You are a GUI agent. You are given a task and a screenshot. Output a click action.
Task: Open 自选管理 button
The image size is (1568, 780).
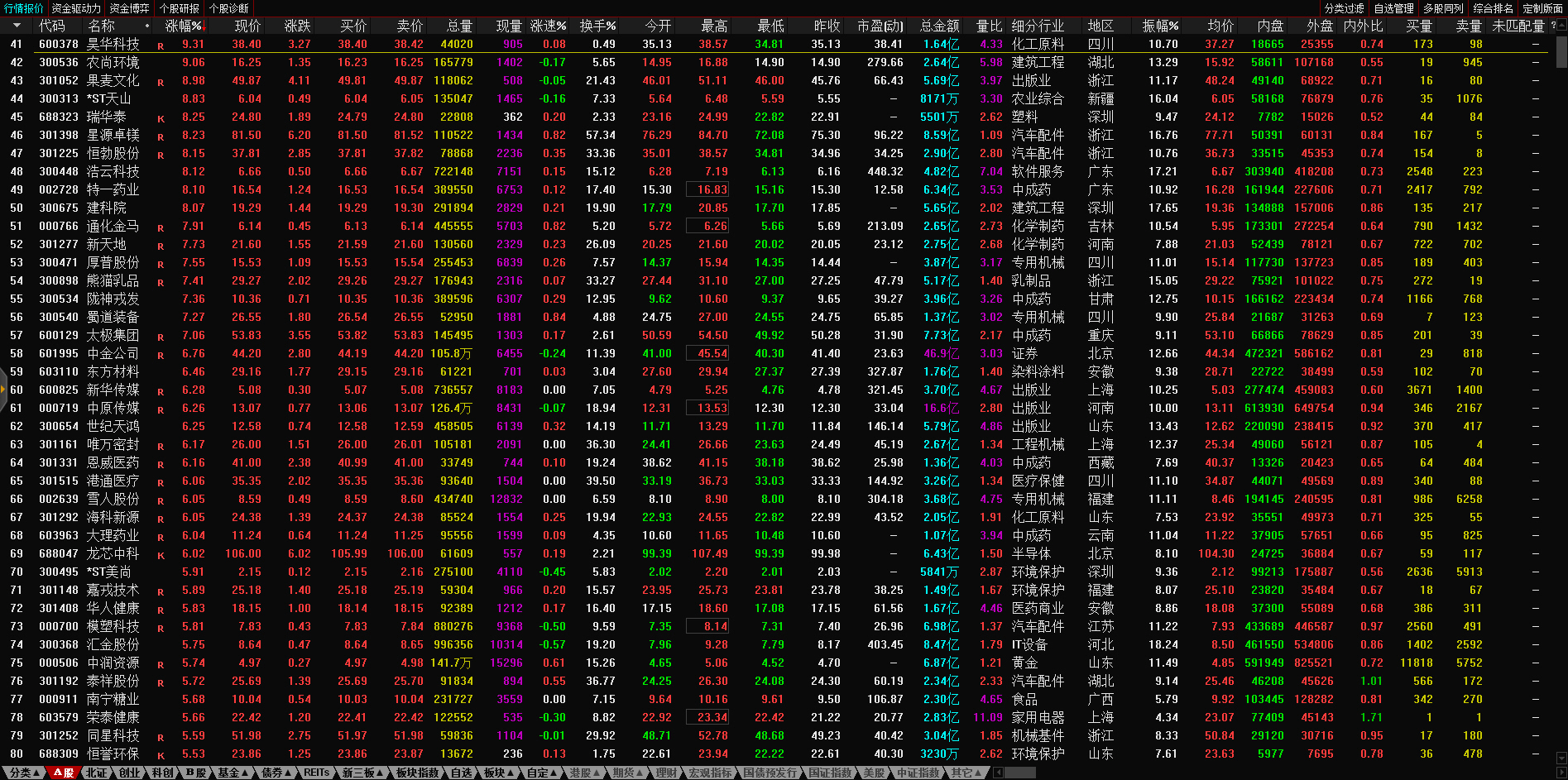[x=1394, y=8]
